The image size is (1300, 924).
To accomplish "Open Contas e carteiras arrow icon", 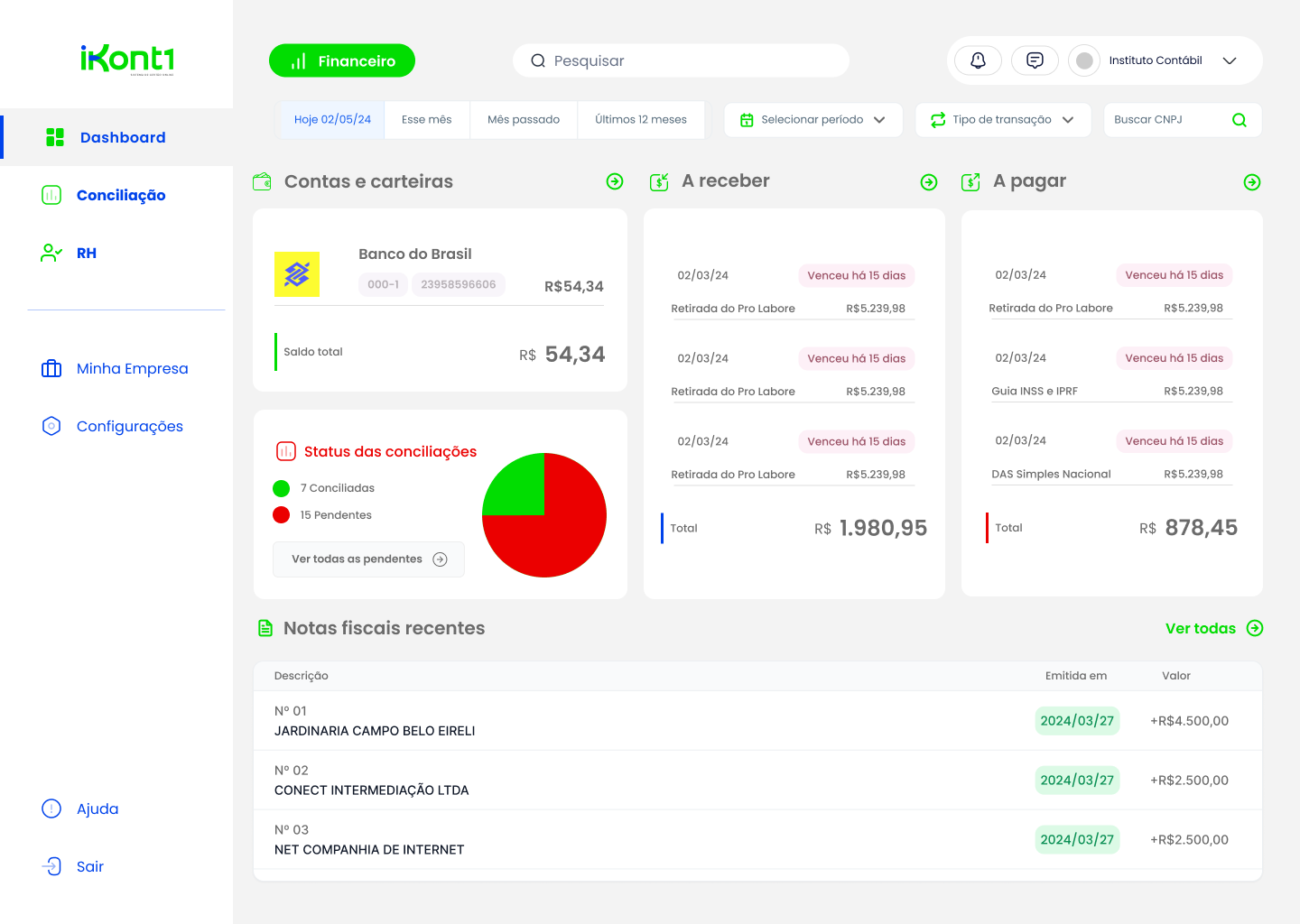I will click(x=615, y=181).
